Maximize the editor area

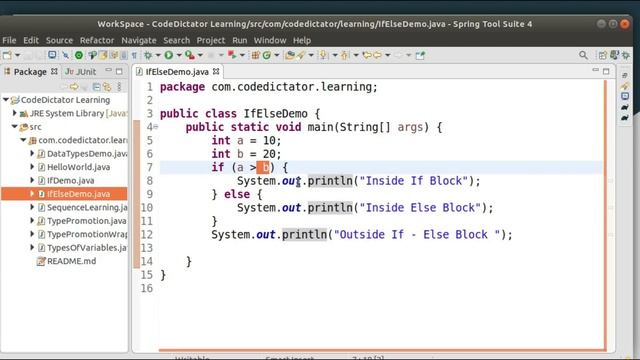click(x=607, y=71)
